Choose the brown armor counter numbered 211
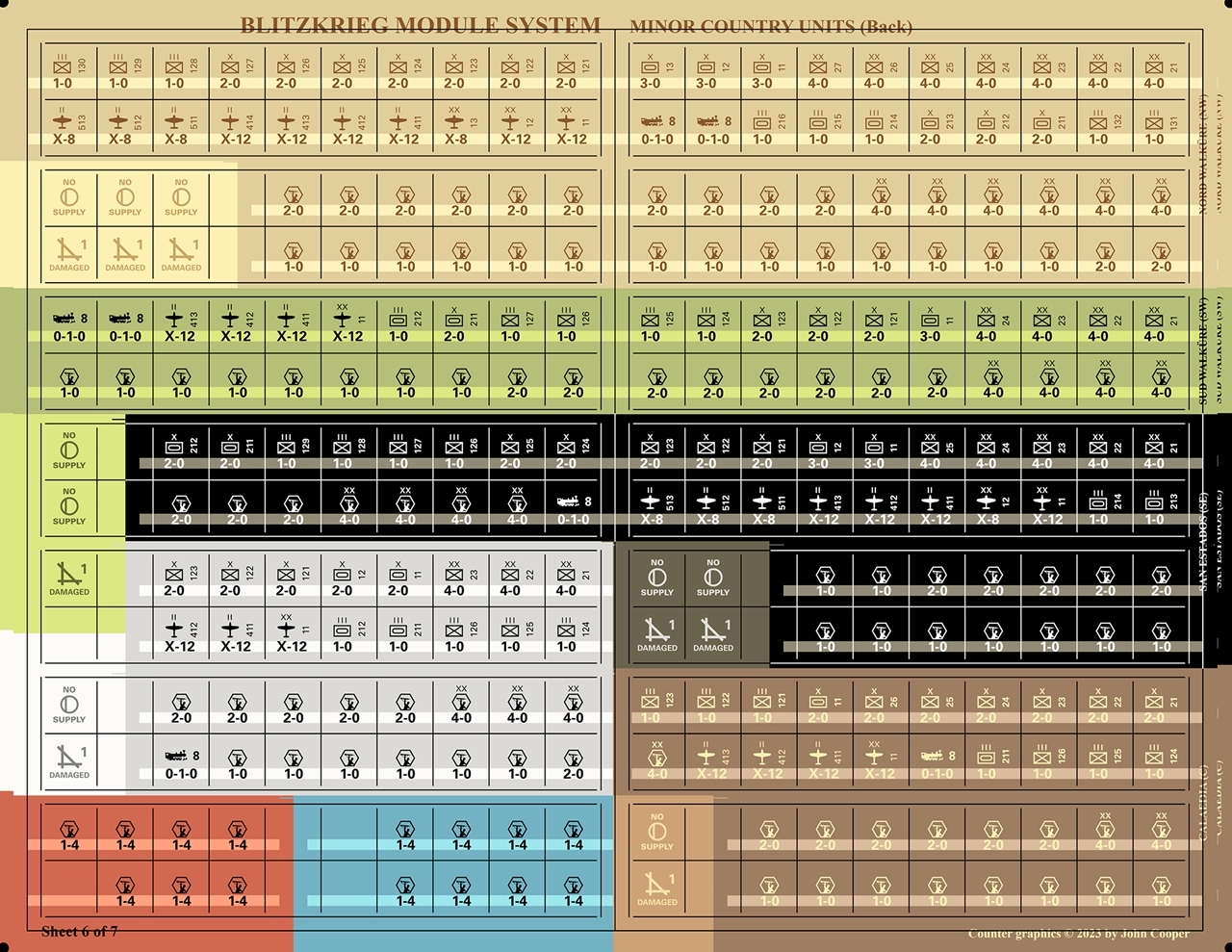Image resolution: width=1232 pixels, height=952 pixels. [992, 763]
